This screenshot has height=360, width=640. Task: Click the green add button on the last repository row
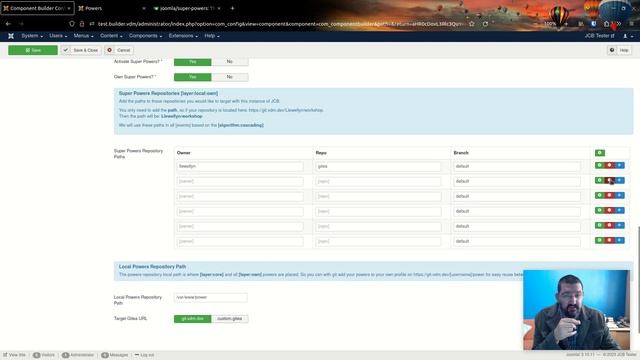tap(600, 240)
